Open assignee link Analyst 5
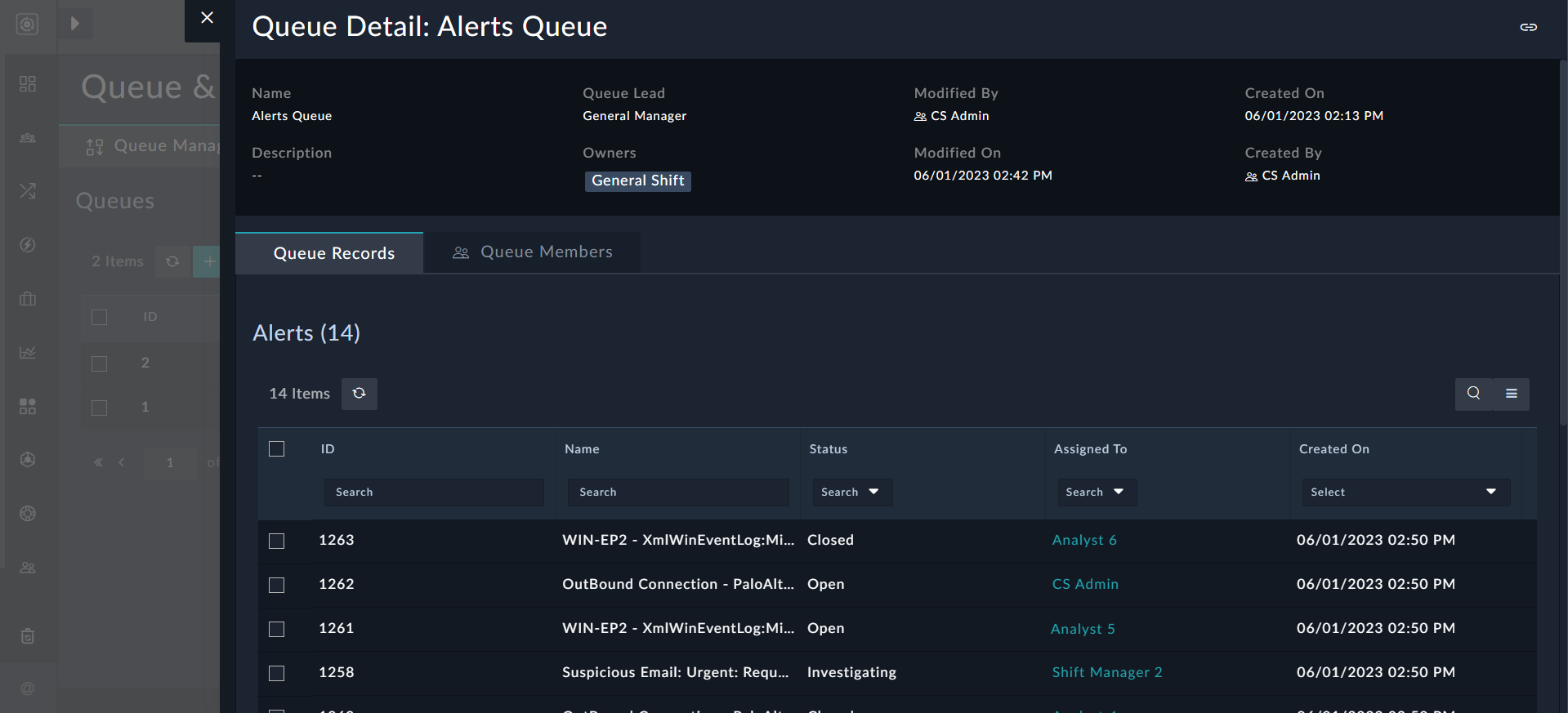Screen dimensions: 1568x713 pos(1083,629)
